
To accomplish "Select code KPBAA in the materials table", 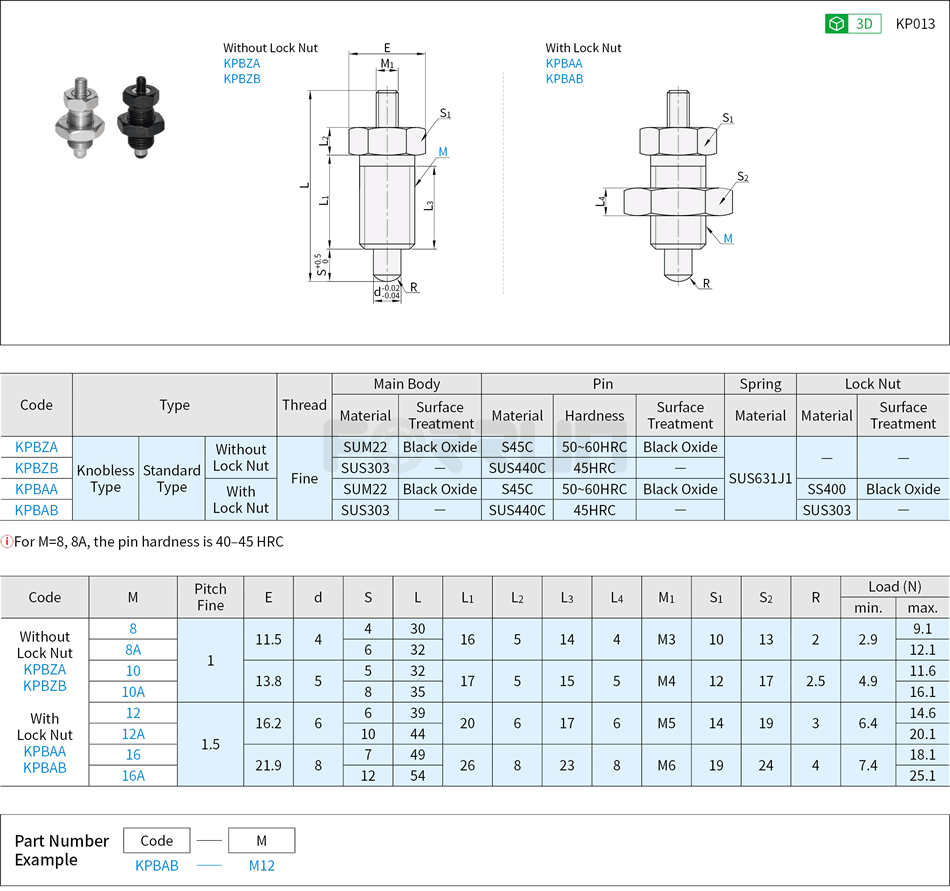I will pos(36,489).
